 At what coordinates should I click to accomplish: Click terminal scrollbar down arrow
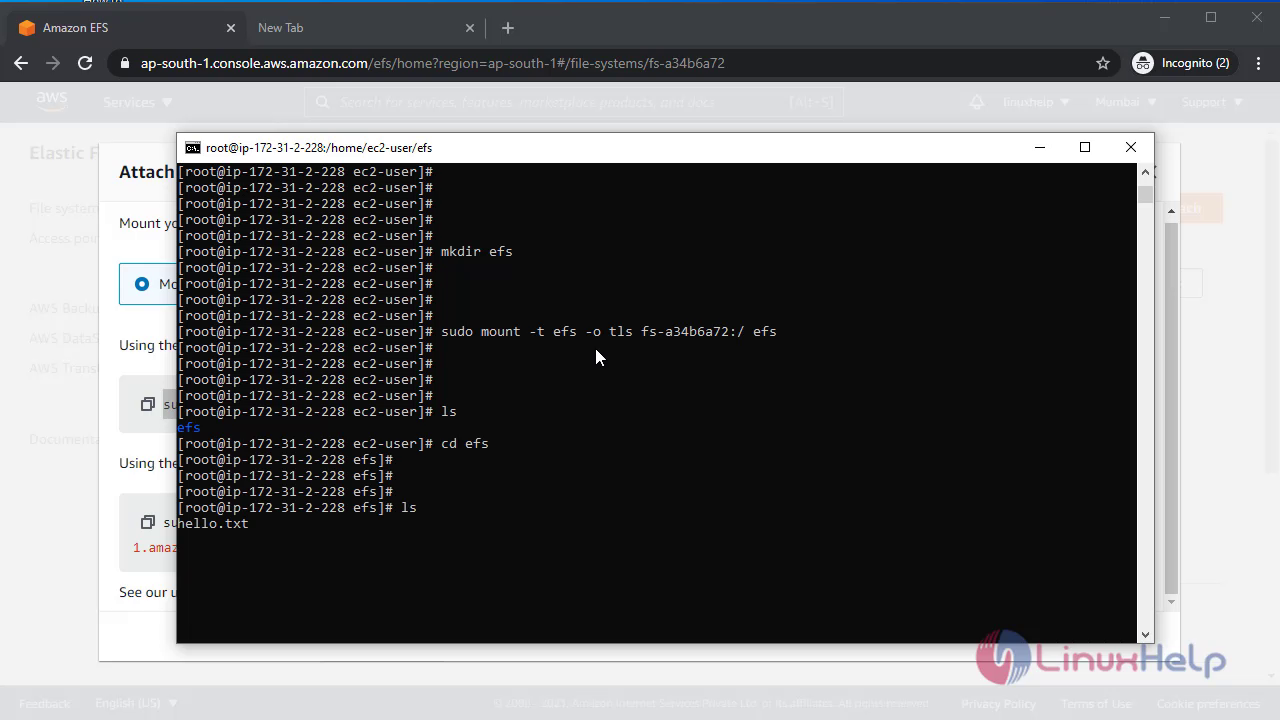pos(1145,634)
